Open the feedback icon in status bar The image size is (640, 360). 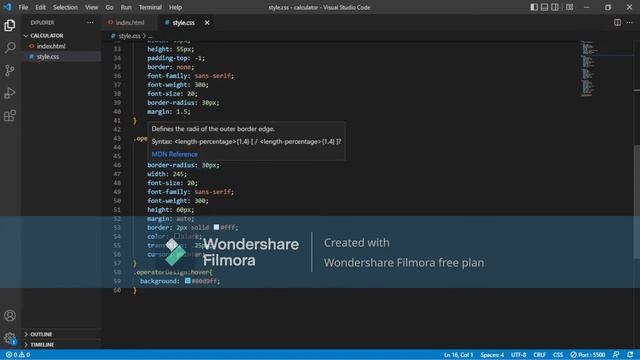coord(616,355)
